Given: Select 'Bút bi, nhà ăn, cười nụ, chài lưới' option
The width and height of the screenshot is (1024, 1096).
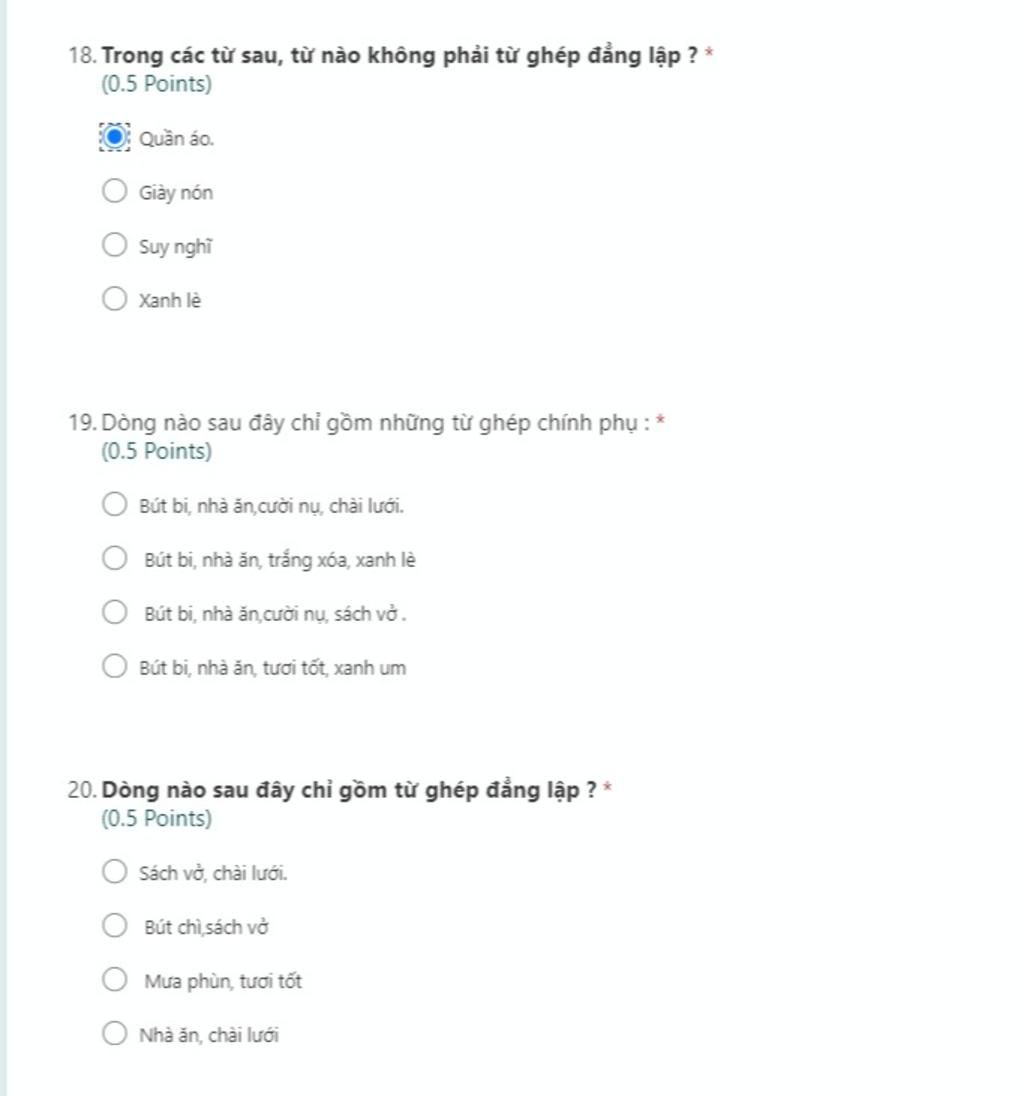Looking at the screenshot, I should tap(115, 504).
